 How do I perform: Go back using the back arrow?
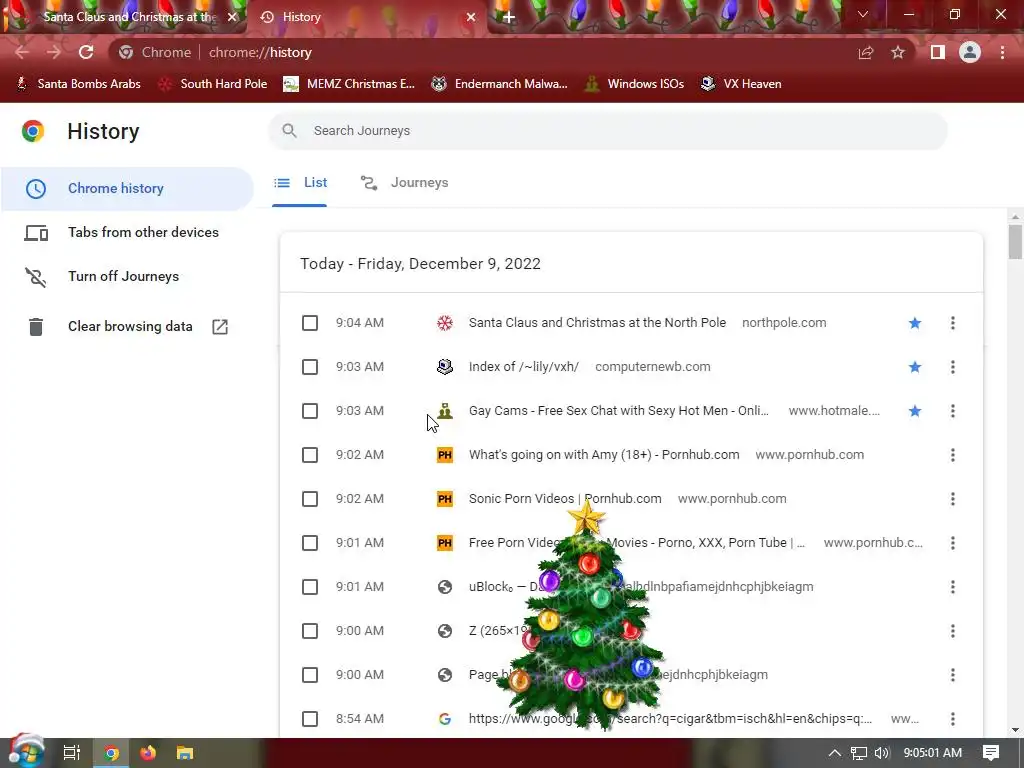tap(22, 52)
